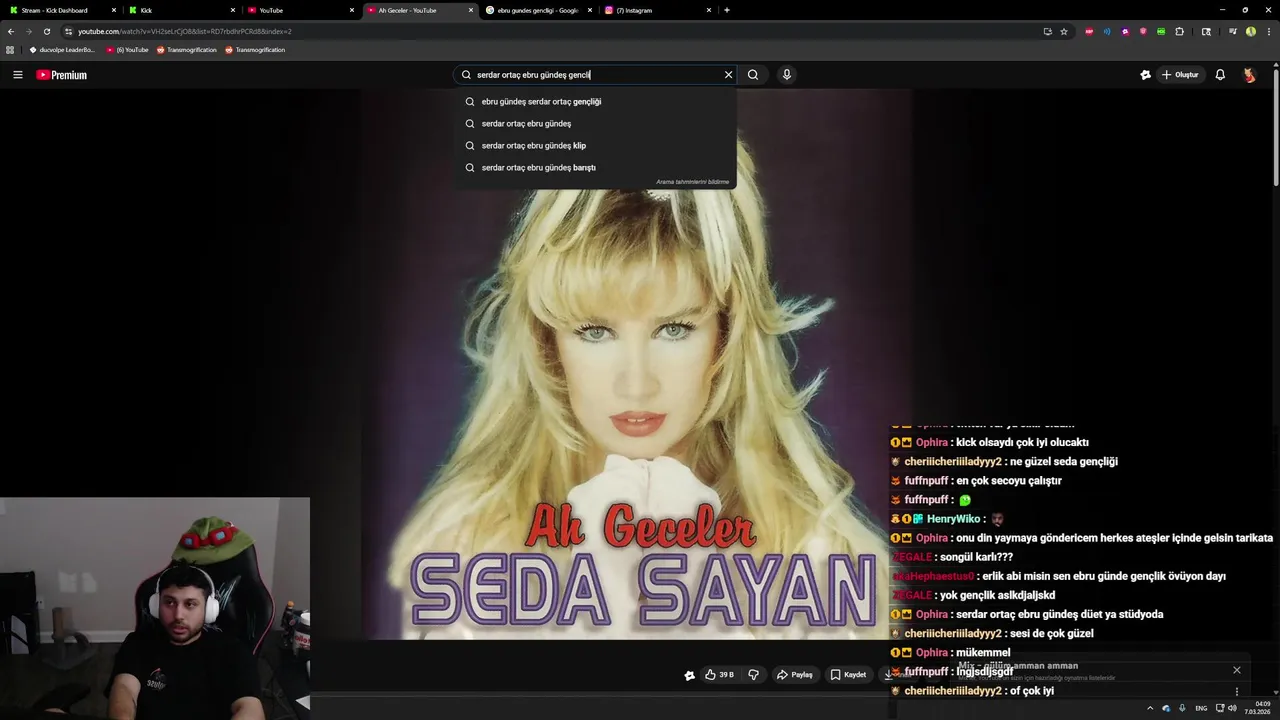Viewport: 1280px width, 720px height.
Task: Focus the YouTube search input field
Action: click(595, 75)
